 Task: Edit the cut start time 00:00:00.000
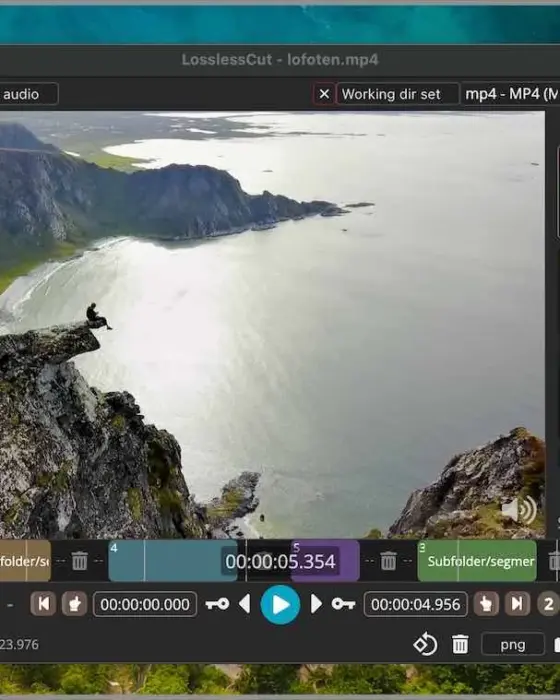click(x=145, y=604)
